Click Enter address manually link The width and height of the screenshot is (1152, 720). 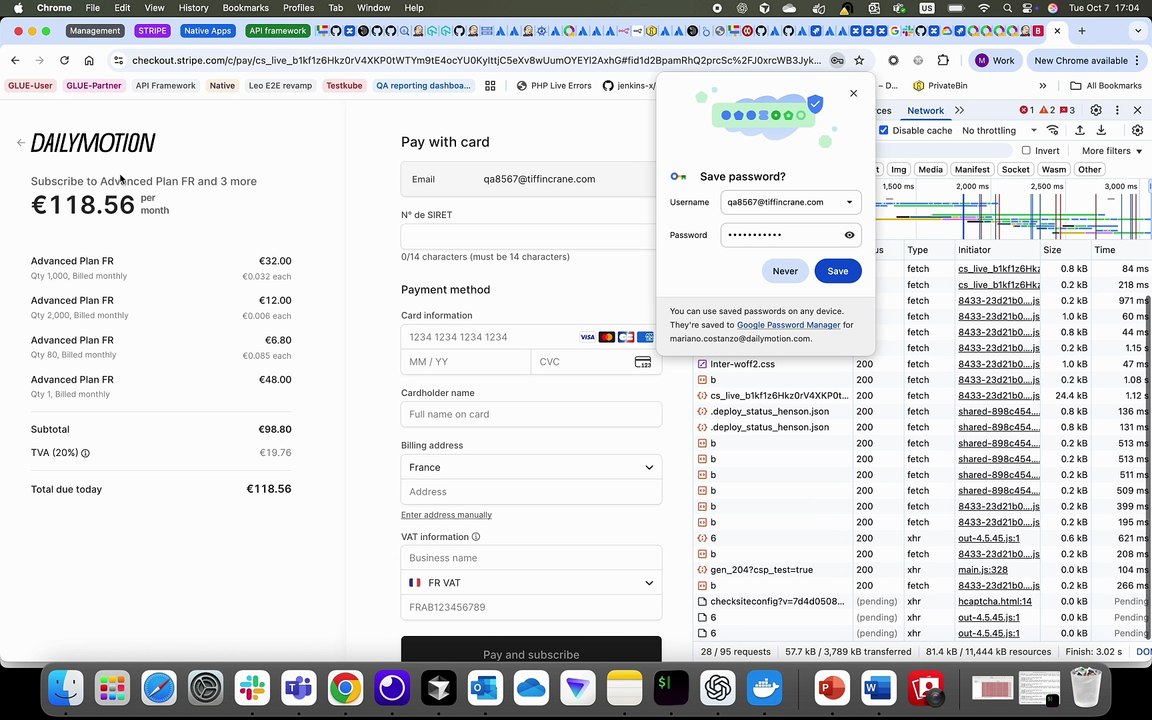click(446, 515)
